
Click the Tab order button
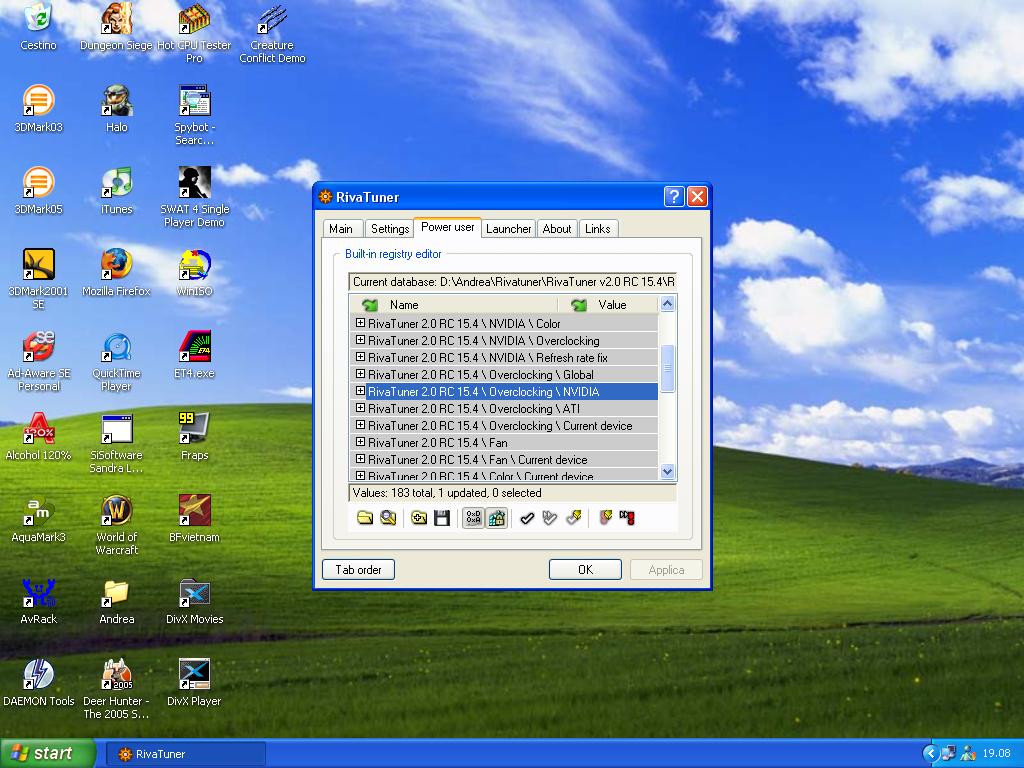pos(359,569)
